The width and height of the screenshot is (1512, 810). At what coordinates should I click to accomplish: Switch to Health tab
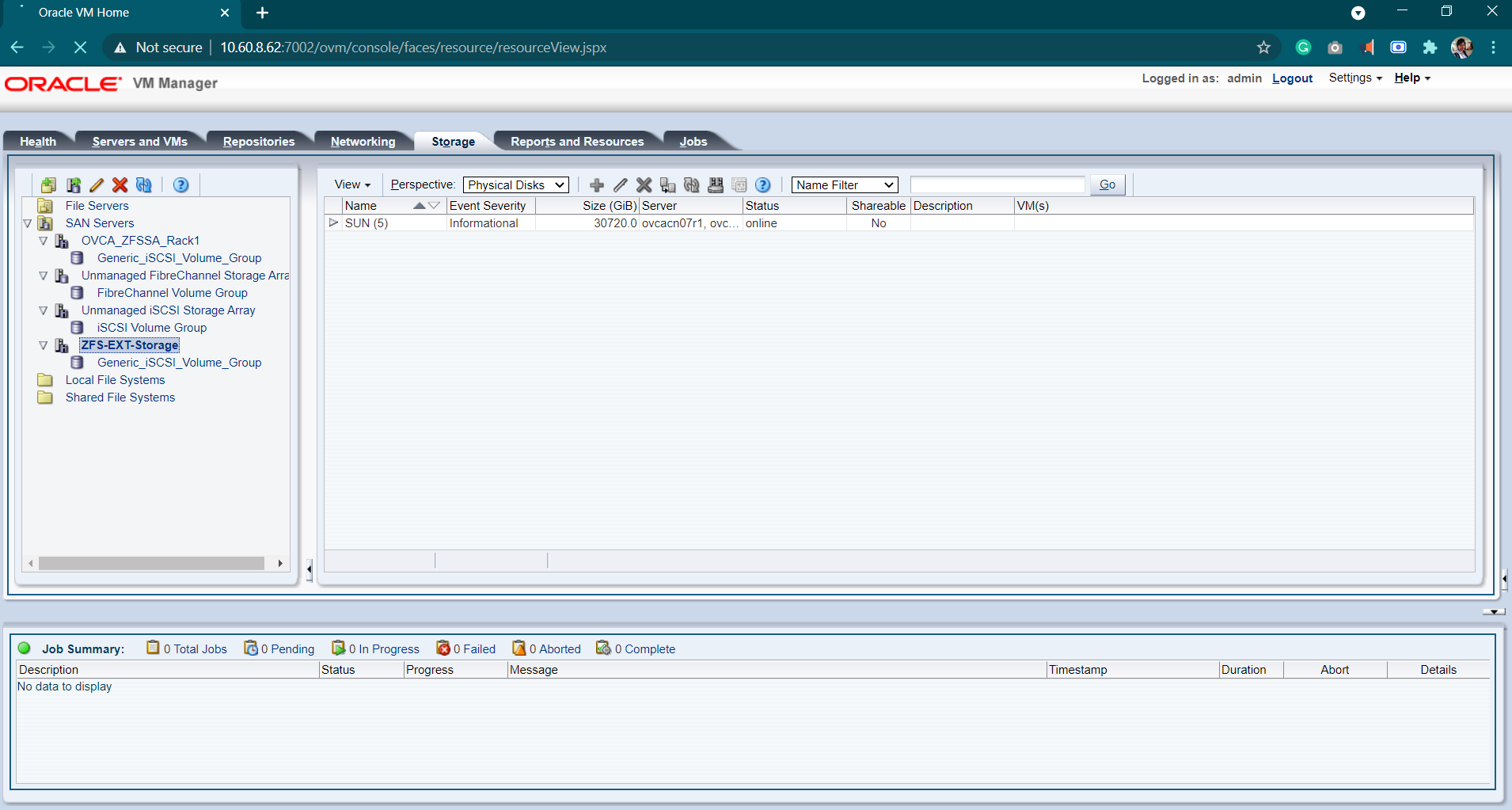coord(38,141)
